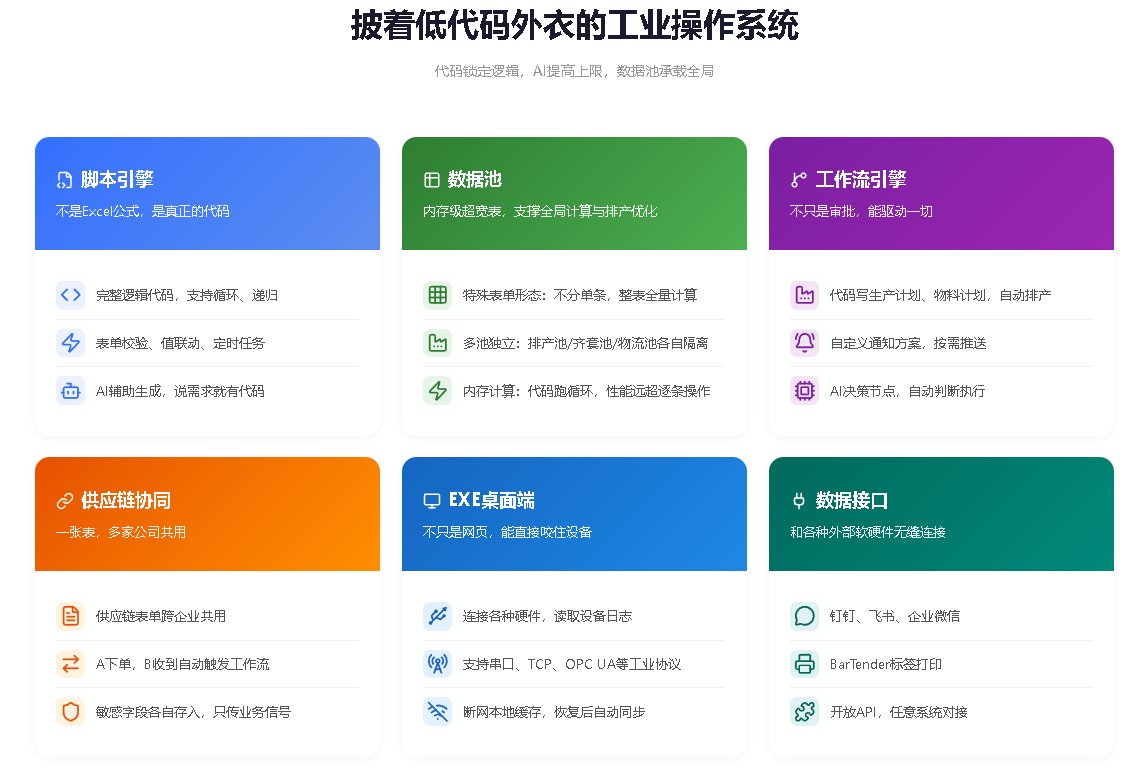Click the text AI决策节点，自动判断执行
This screenshot has width=1141, height=779.
point(907,391)
